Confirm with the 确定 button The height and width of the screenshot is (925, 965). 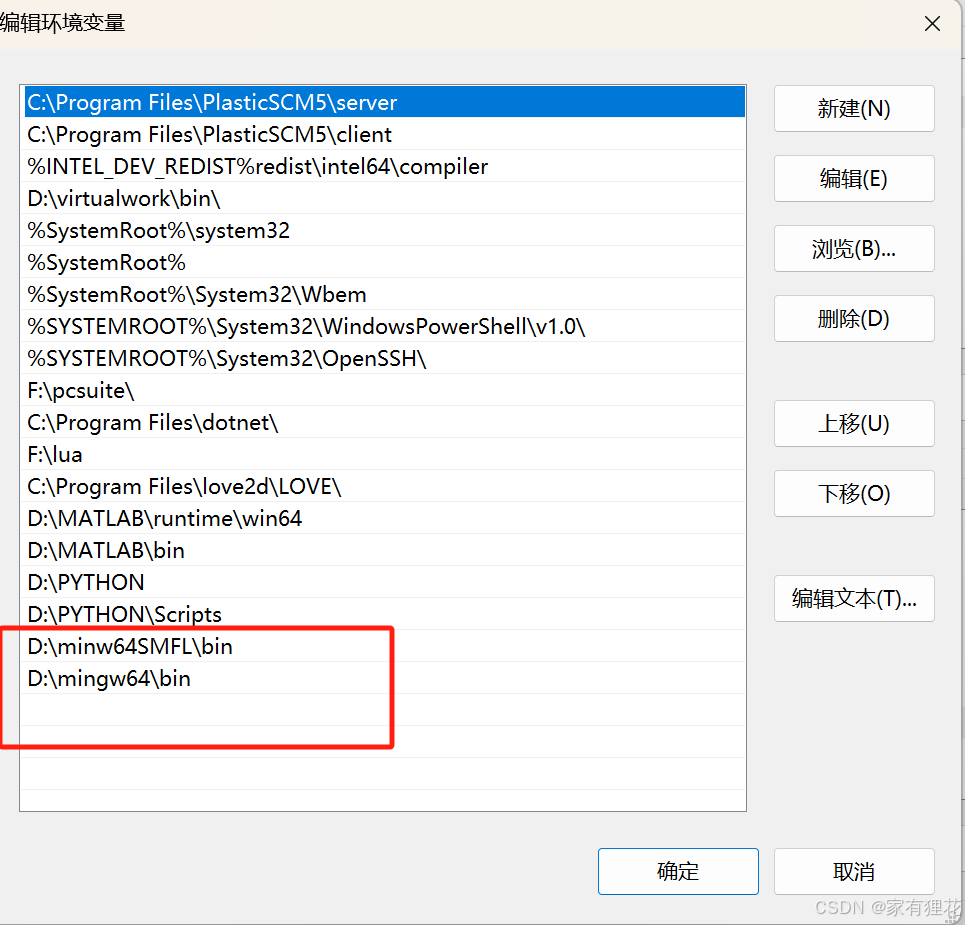pos(678,871)
